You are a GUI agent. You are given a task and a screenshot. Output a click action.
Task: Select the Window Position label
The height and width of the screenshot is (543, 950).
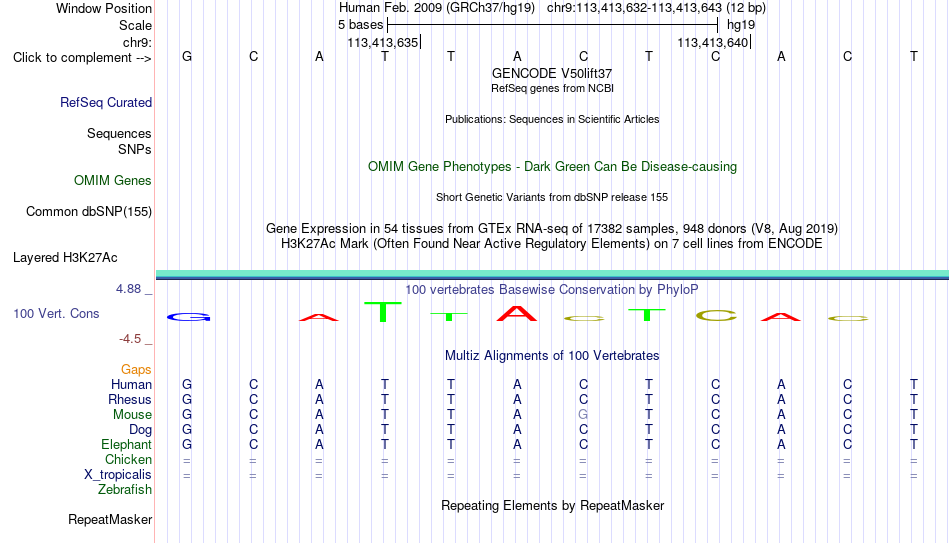tap(104, 8)
